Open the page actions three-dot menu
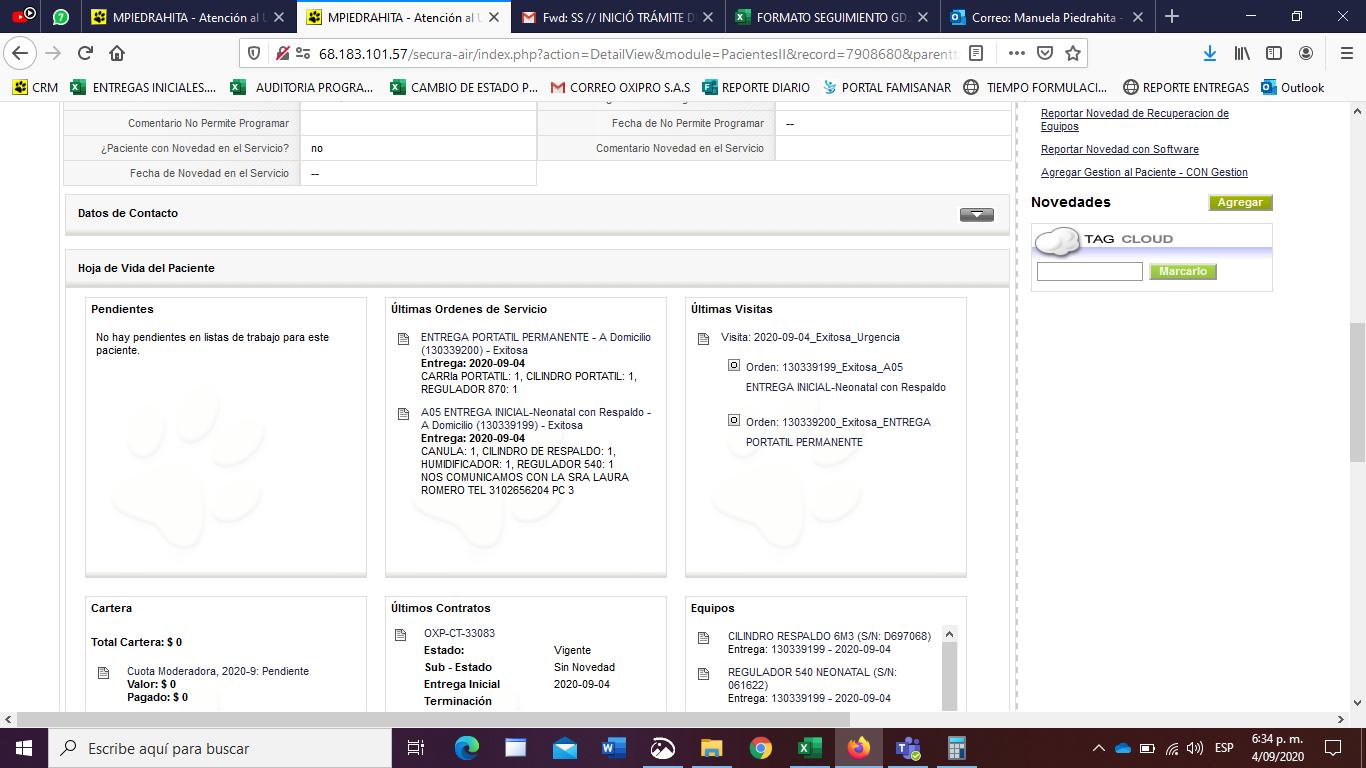 [1017, 53]
